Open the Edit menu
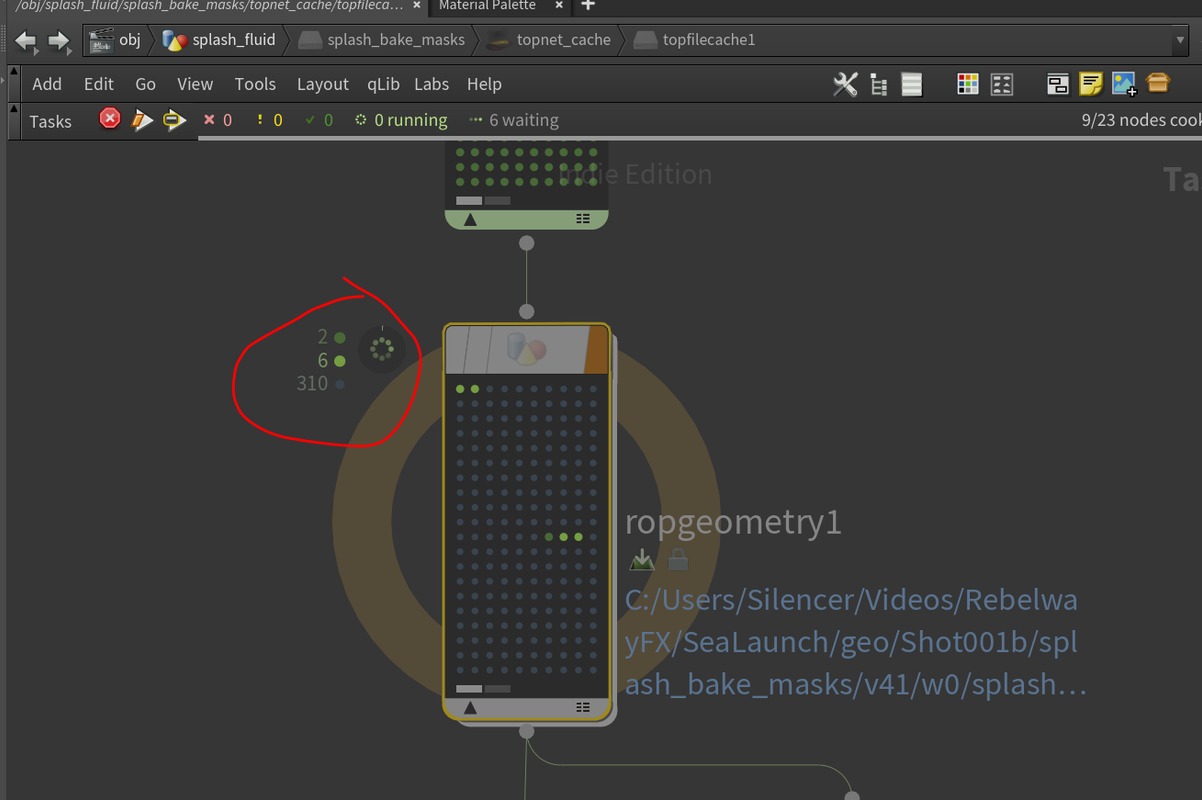The width and height of the screenshot is (1202, 800). pyautogui.click(x=99, y=84)
